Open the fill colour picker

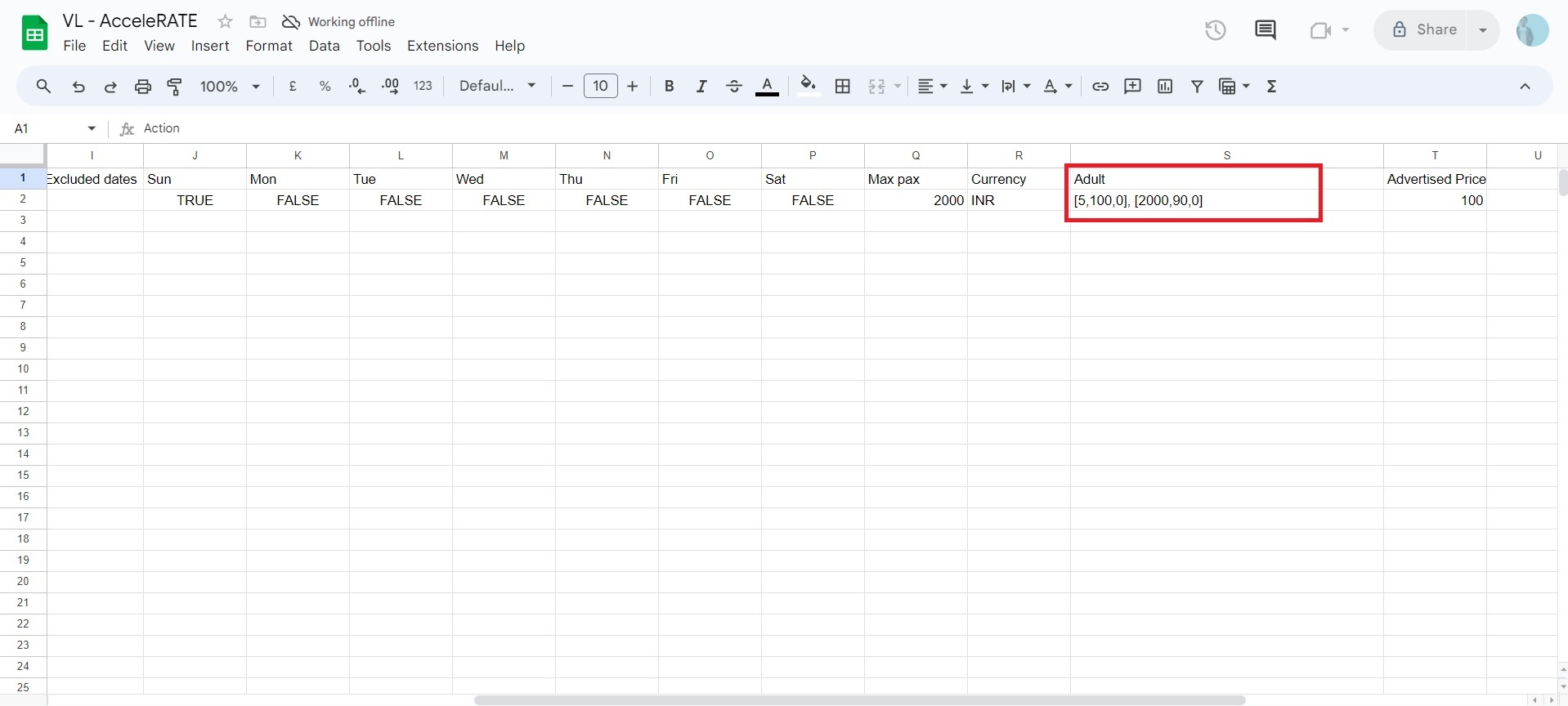(x=808, y=87)
